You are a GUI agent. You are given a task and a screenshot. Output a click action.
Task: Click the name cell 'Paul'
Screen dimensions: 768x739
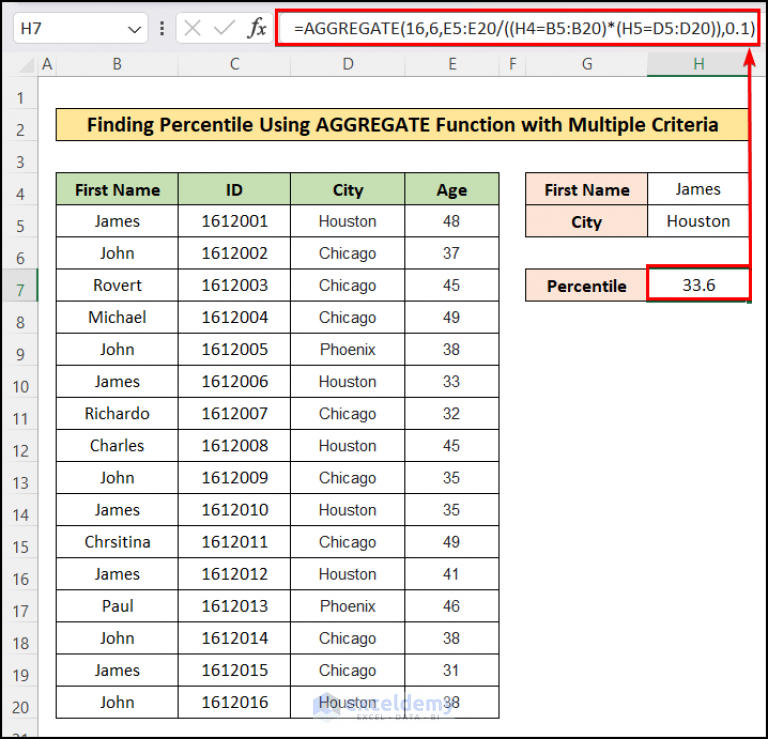click(117, 606)
